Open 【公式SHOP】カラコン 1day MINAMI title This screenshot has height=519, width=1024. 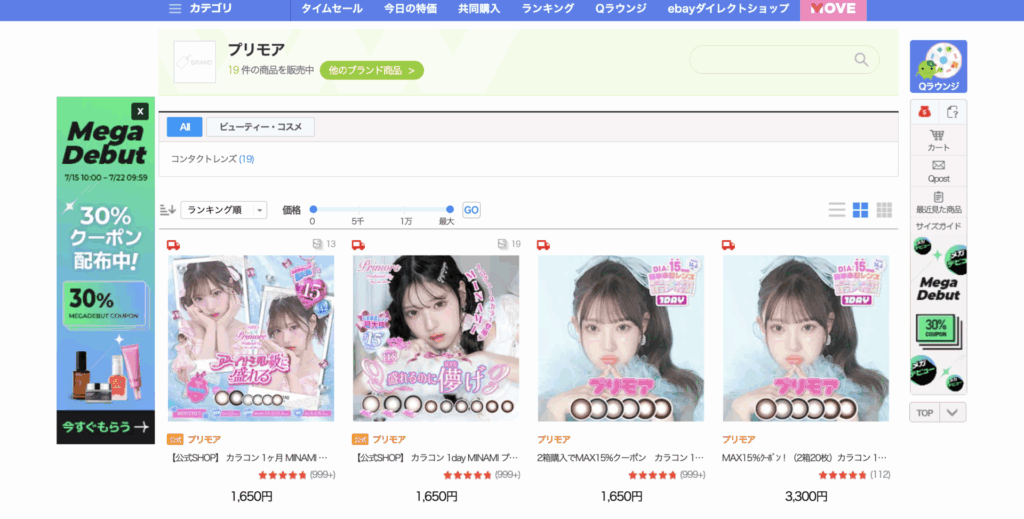coord(437,458)
